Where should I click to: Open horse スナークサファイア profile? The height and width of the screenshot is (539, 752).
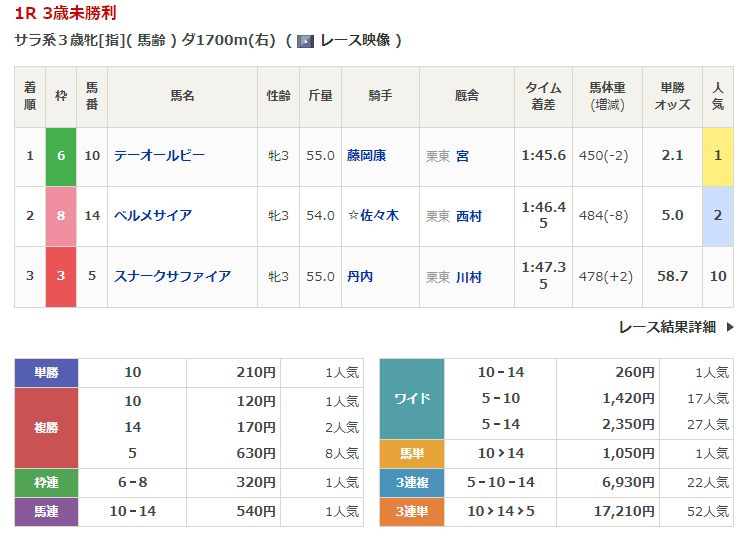tap(172, 276)
